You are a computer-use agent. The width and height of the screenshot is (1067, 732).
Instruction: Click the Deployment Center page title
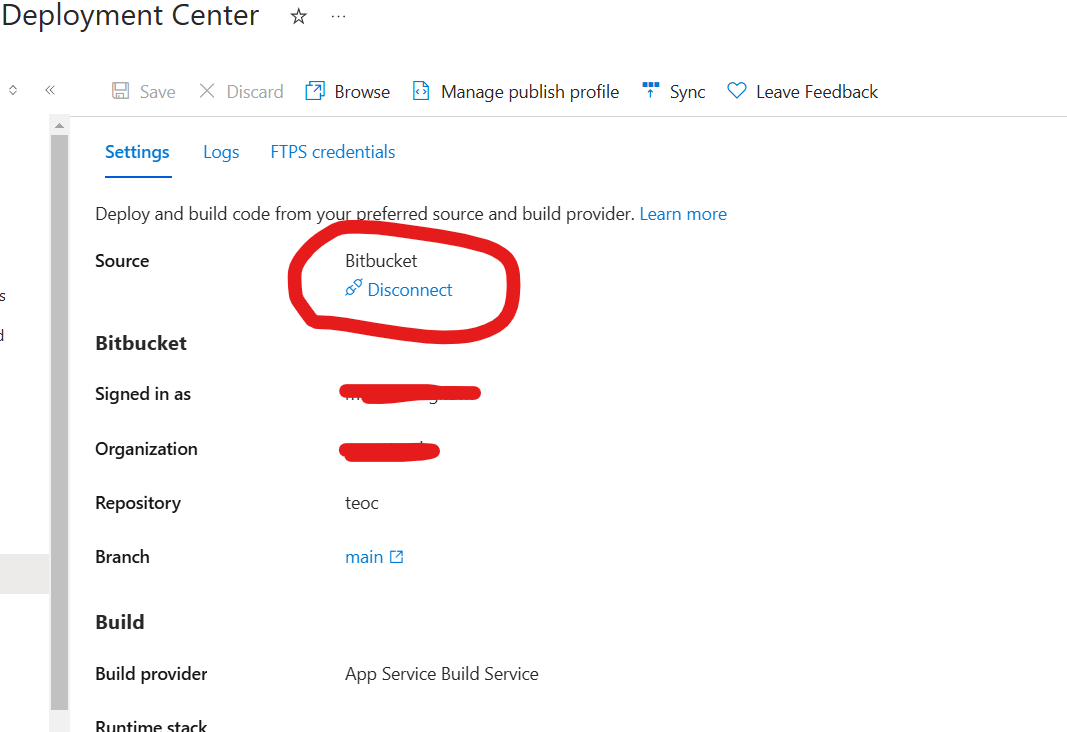(130, 16)
